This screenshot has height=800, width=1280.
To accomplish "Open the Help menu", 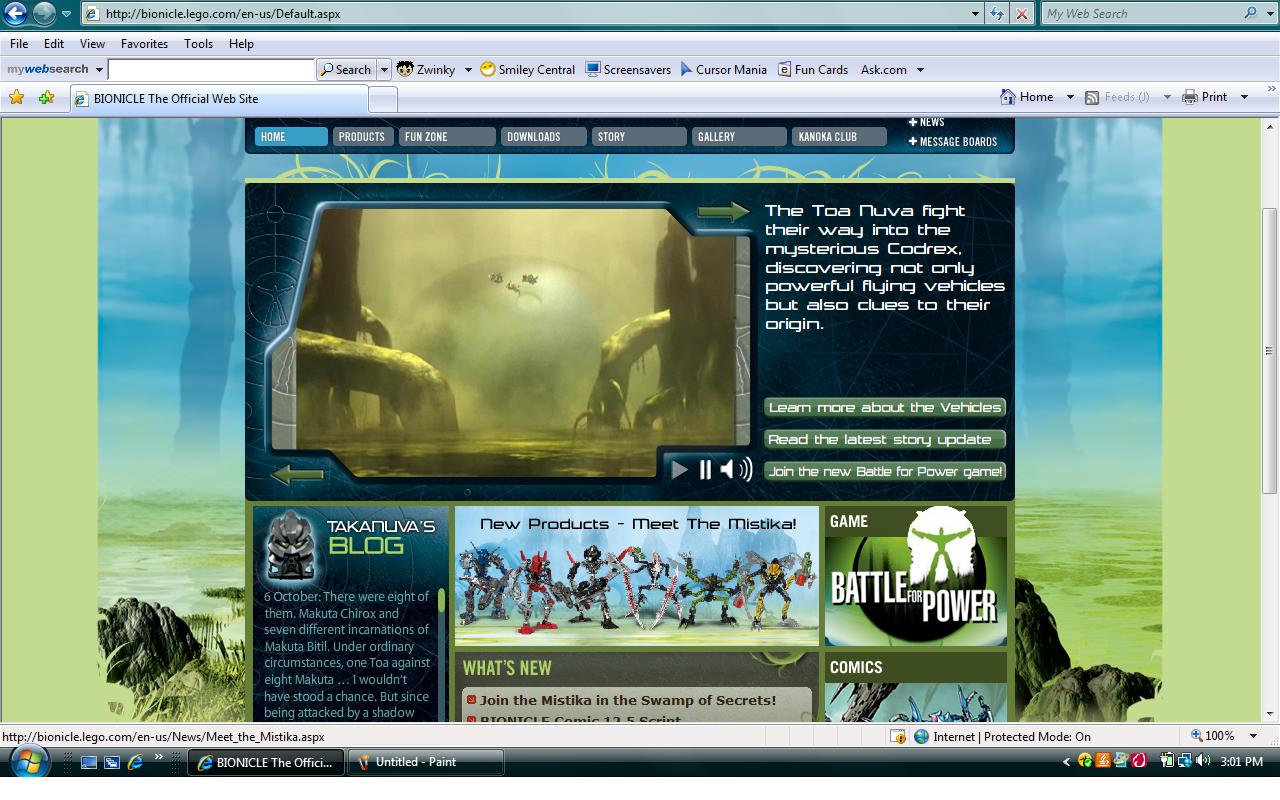I will (x=241, y=44).
